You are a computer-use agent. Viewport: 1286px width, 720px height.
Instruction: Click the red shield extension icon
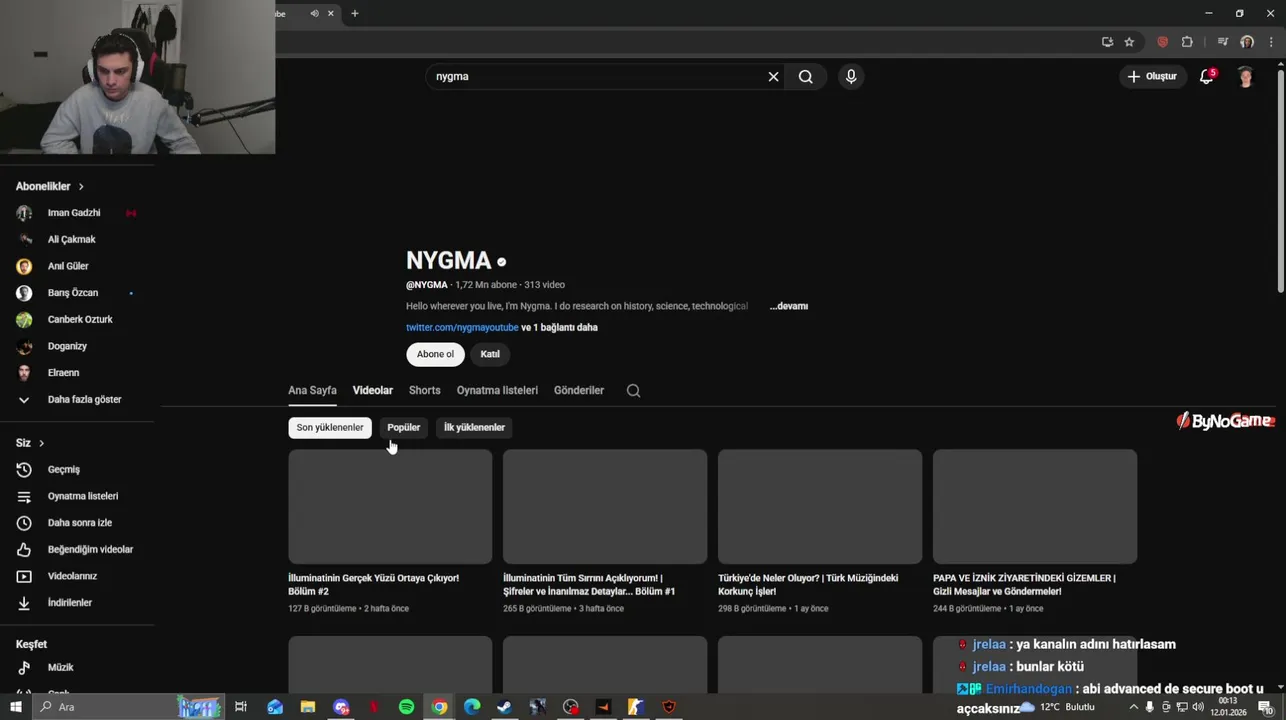[1162, 42]
